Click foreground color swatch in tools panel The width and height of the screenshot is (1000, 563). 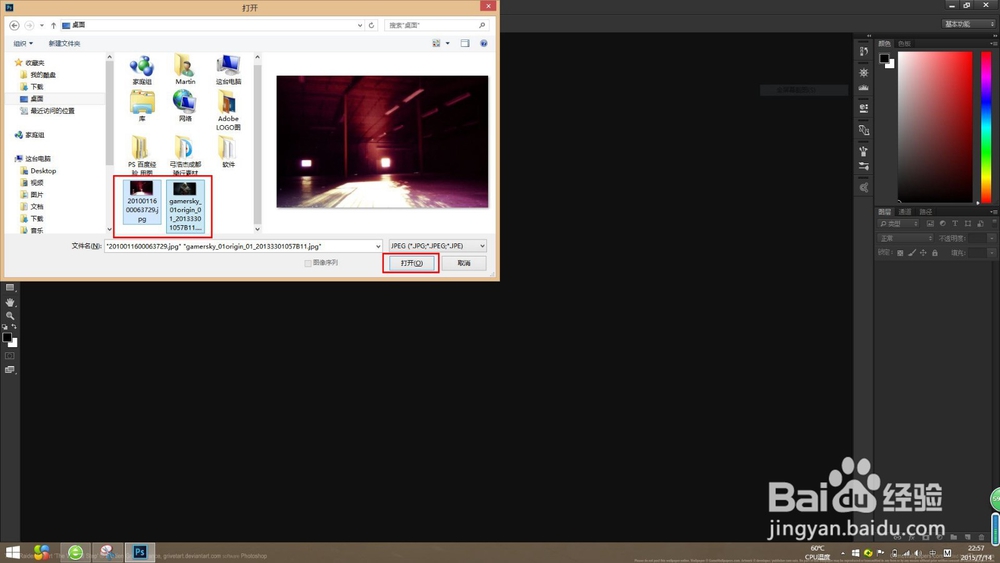7,337
